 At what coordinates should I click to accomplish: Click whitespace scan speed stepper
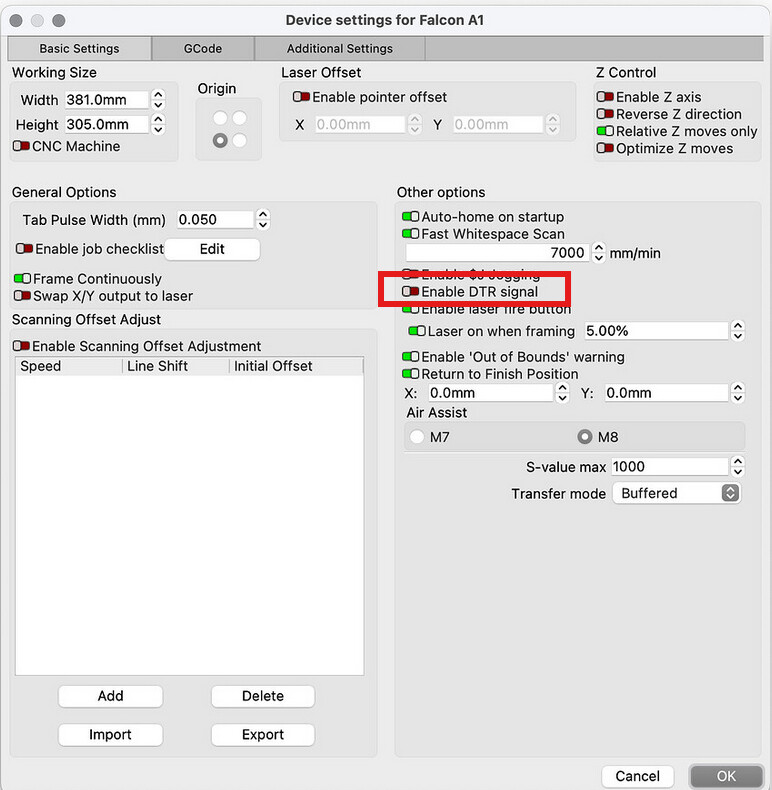[x=598, y=252]
